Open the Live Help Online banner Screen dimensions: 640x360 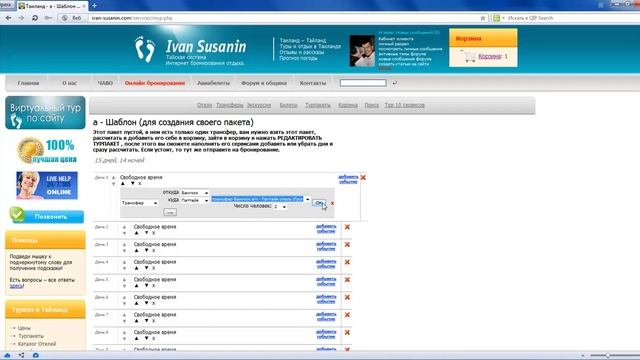pos(47,185)
